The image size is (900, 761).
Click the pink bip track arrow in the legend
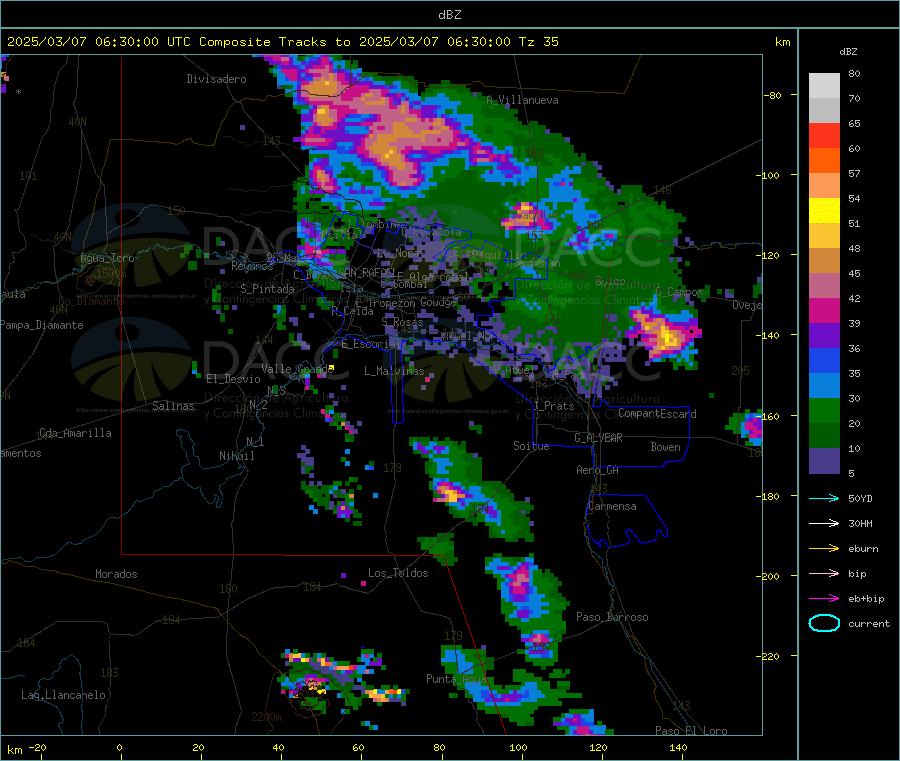pyautogui.click(x=824, y=573)
